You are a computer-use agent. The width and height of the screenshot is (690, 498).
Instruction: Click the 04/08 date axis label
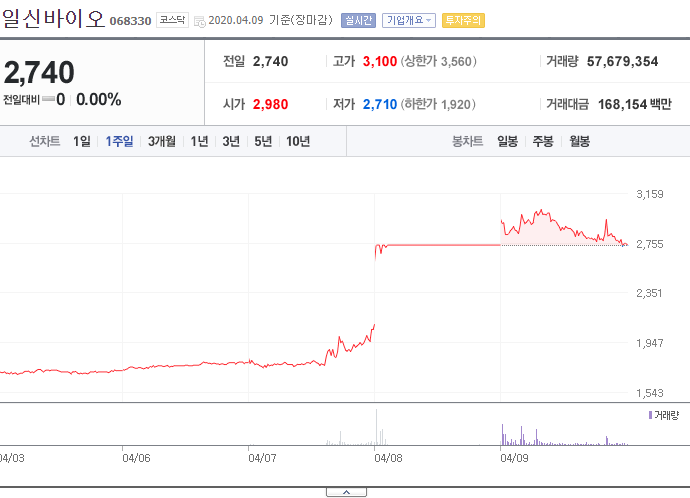pos(388,458)
